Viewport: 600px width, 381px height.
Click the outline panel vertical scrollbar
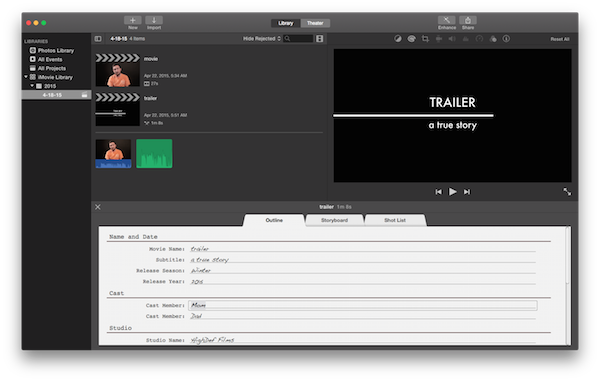pyautogui.click(x=568, y=256)
